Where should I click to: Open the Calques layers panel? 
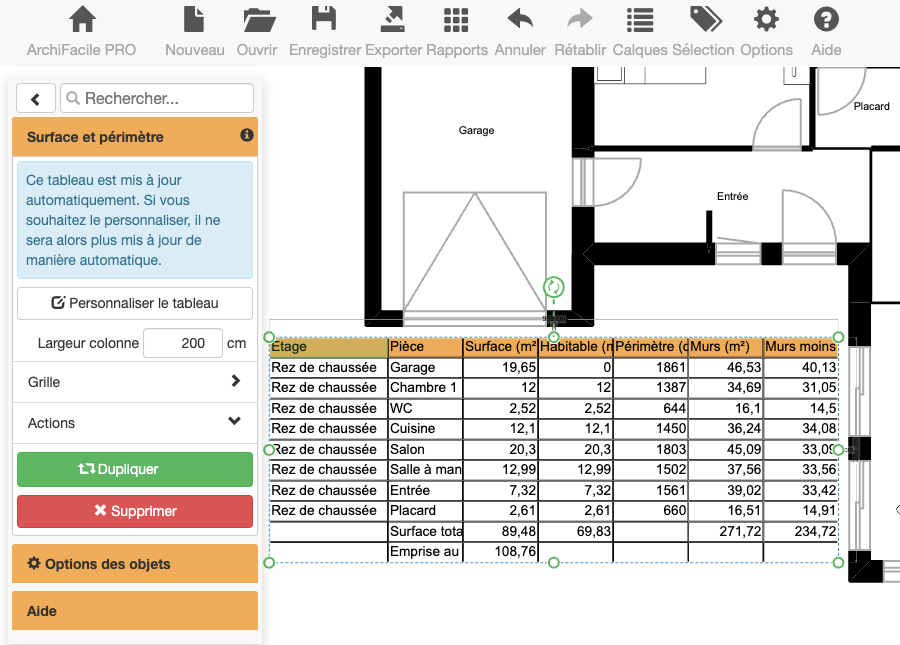pos(640,20)
